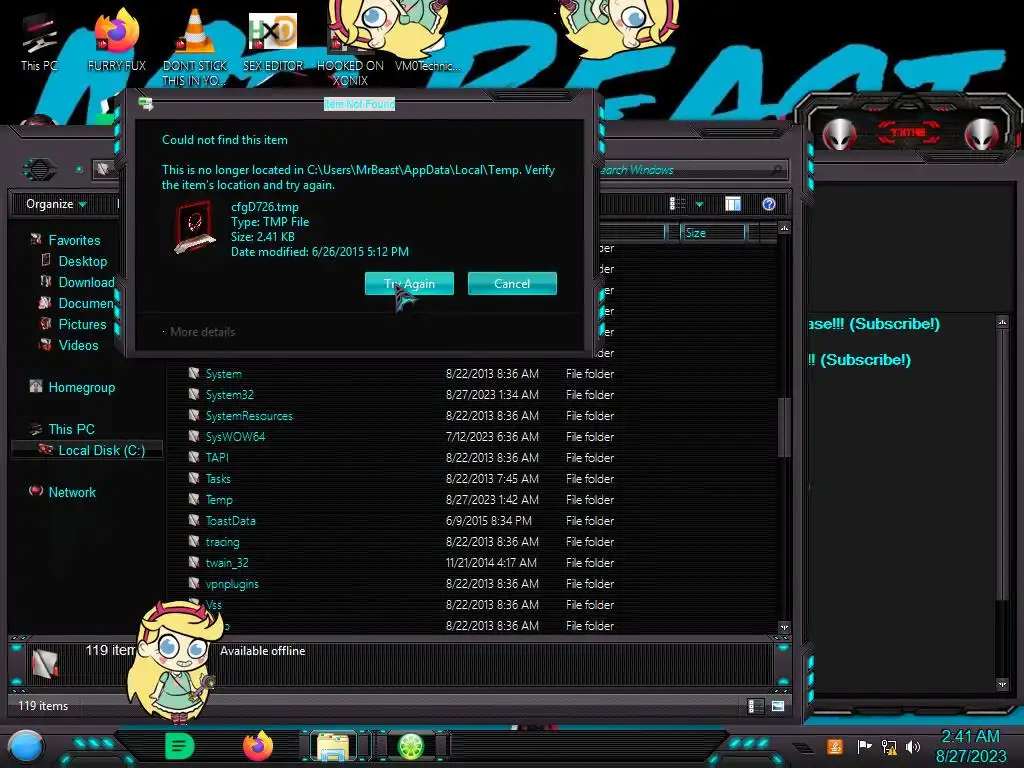Toggle the preview pane icon
This screenshot has width=1024, height=768.
[x=733, y=204]
